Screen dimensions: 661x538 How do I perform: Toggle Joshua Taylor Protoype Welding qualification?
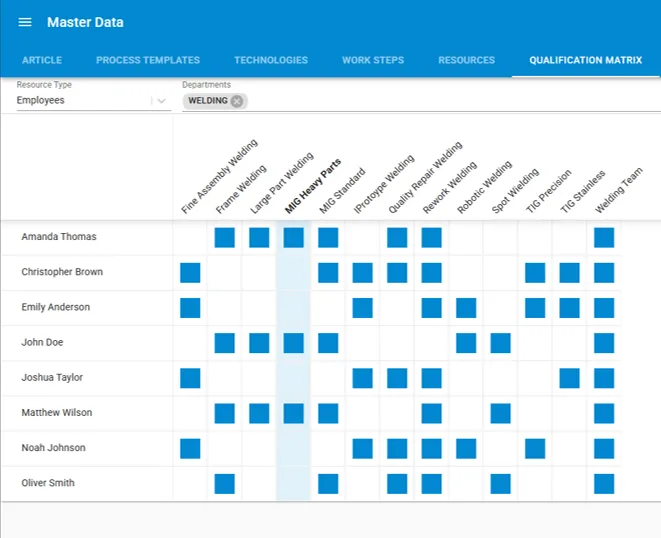click(363, 378)
